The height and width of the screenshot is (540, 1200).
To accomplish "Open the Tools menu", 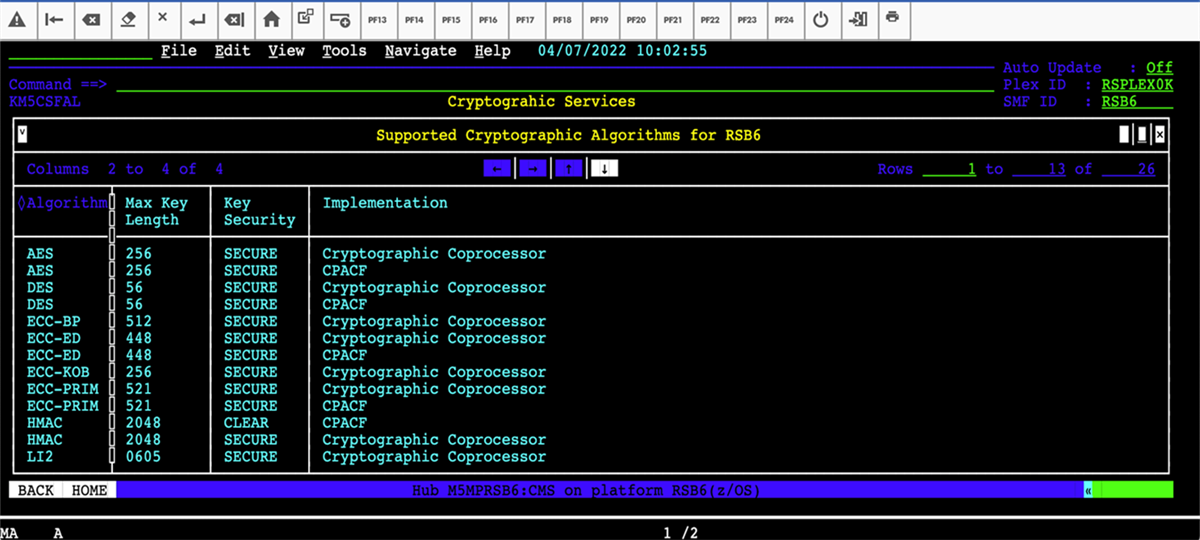I will 344,51.
